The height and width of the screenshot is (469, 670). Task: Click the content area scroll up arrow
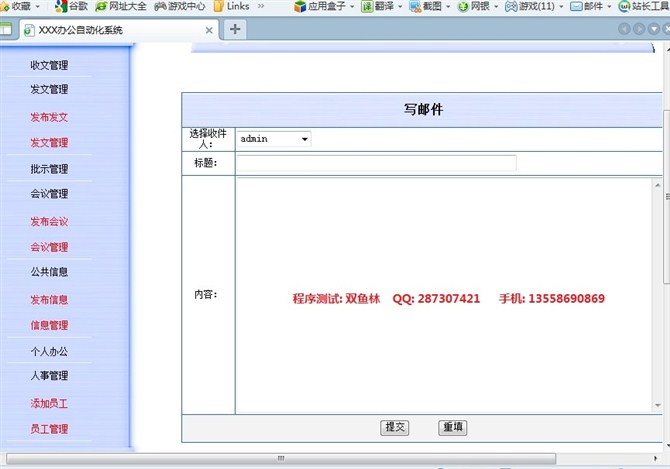click(658, 185)
